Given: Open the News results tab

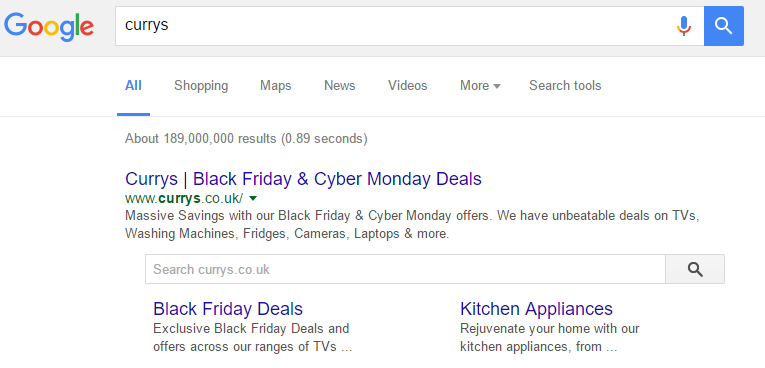Looking at the screenshot, I should pyautogui.click(x=340, y=86).
